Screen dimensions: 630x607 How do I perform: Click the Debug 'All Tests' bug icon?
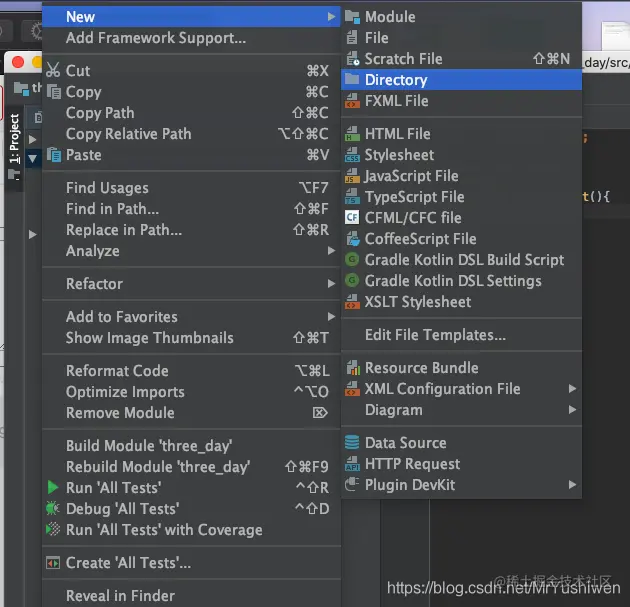click(53, 509)
